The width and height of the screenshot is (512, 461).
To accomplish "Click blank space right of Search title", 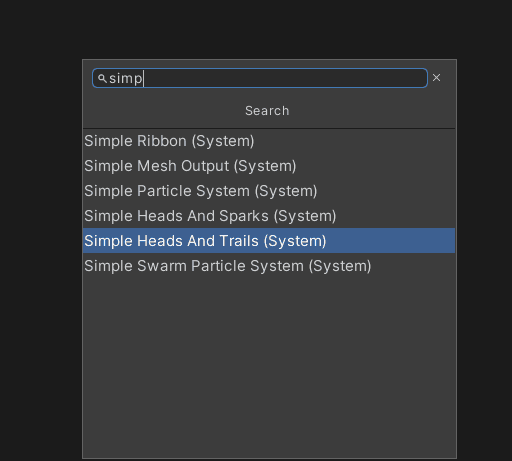I will [372, 111].
